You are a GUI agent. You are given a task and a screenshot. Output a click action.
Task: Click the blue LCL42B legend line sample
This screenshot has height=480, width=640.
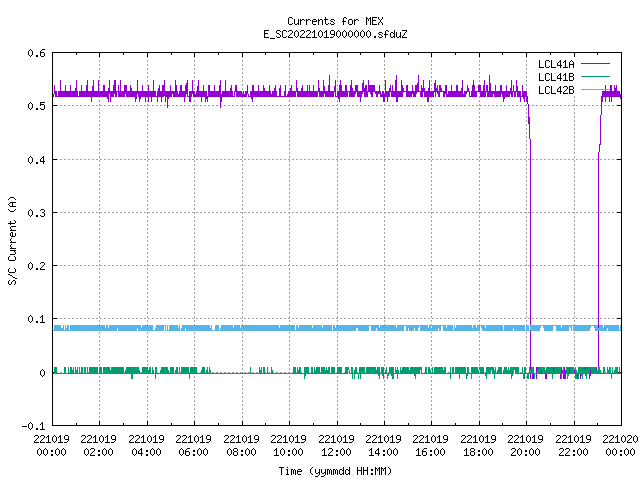pyautogui.click(x=595, y=89)
